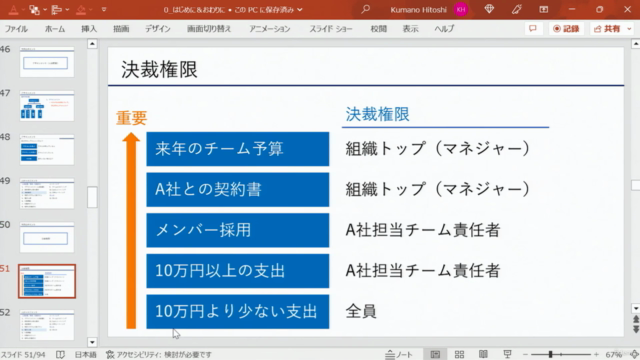Switch to the スライド ショー tab
Image resolution: width=640 pixels, height=360 pixels.
point(330,29)
